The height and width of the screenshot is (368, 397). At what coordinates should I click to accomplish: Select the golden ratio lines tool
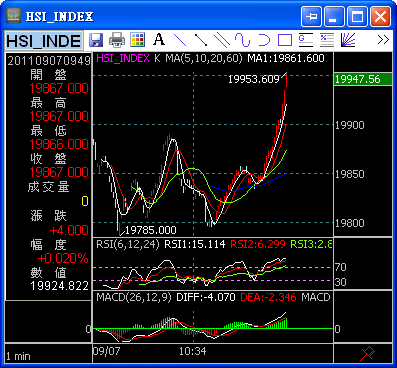tap(306, 40)
